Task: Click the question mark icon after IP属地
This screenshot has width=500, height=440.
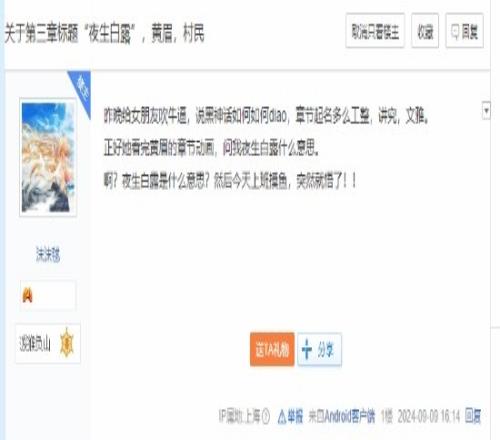Action: (265, 416)
